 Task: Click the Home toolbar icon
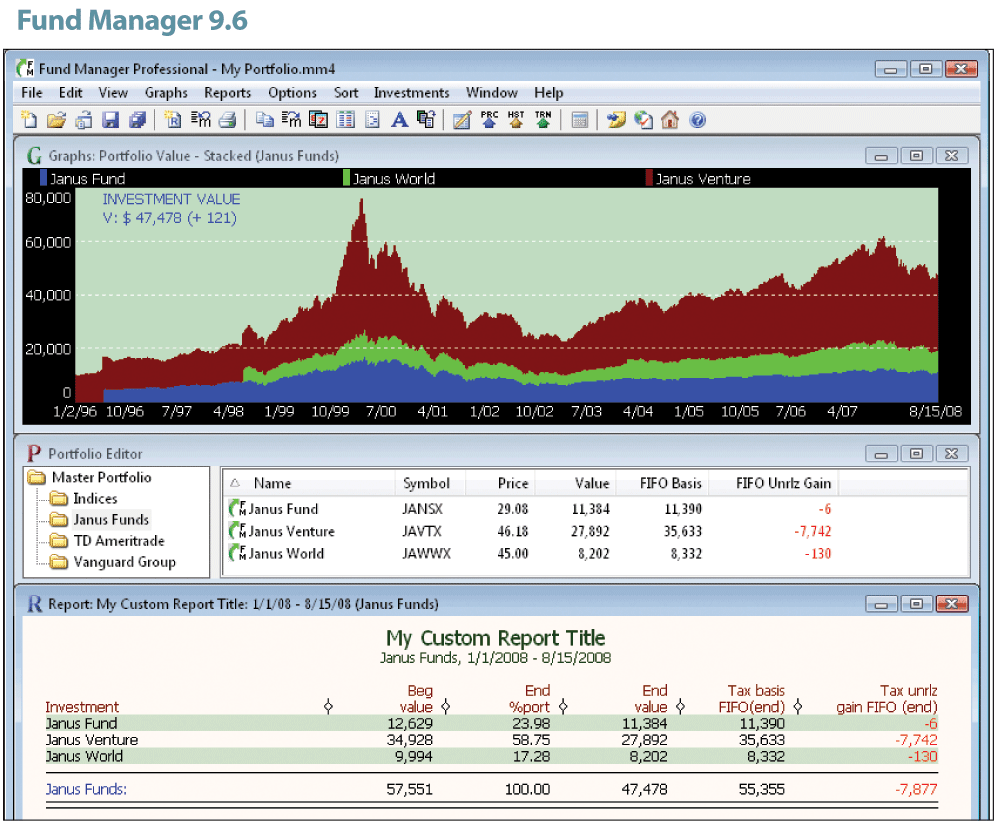(670, 120)
